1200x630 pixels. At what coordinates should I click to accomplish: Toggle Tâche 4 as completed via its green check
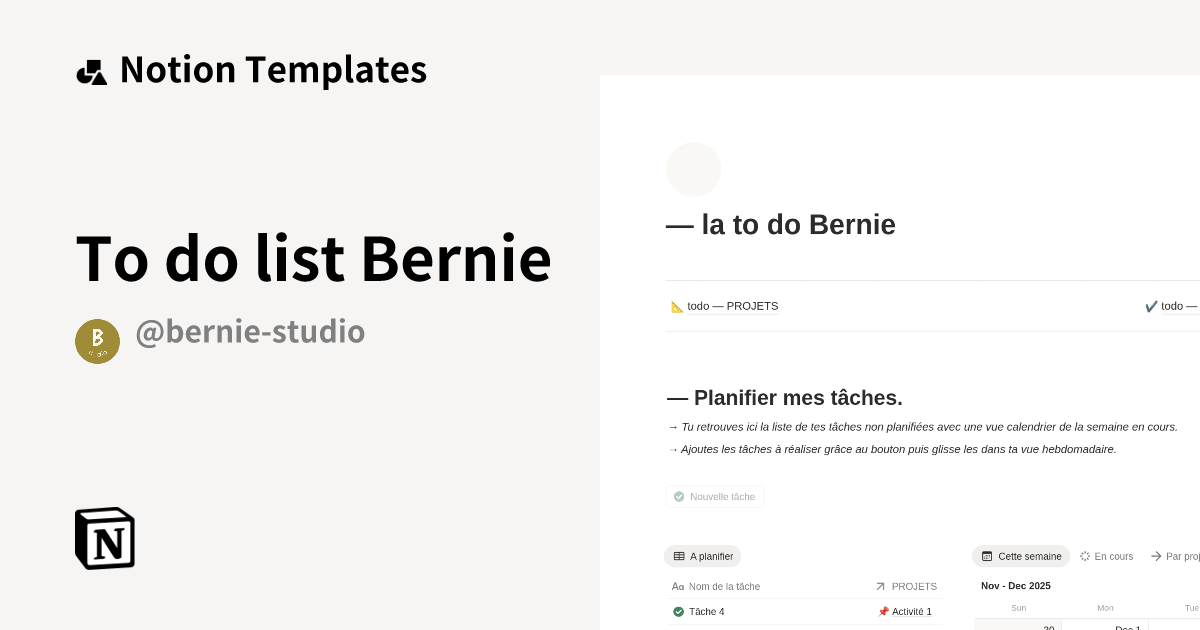coord(678,611)
